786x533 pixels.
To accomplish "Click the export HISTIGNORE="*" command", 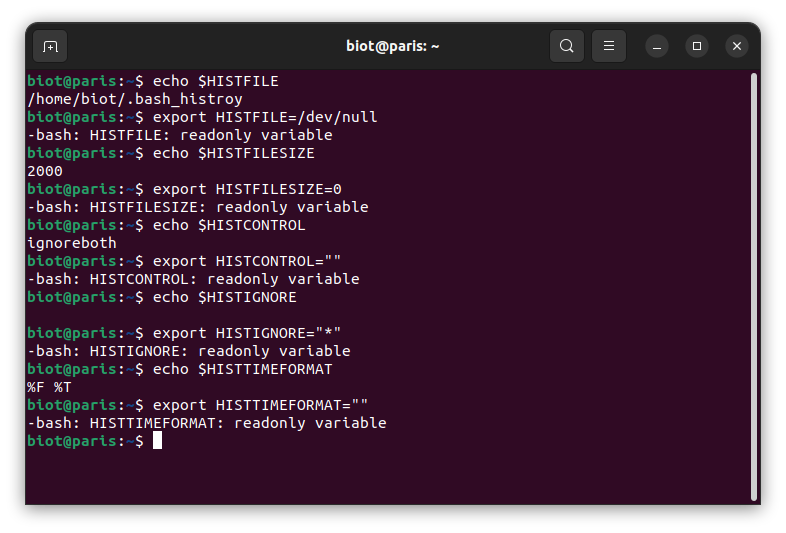I will coord(247,333).
